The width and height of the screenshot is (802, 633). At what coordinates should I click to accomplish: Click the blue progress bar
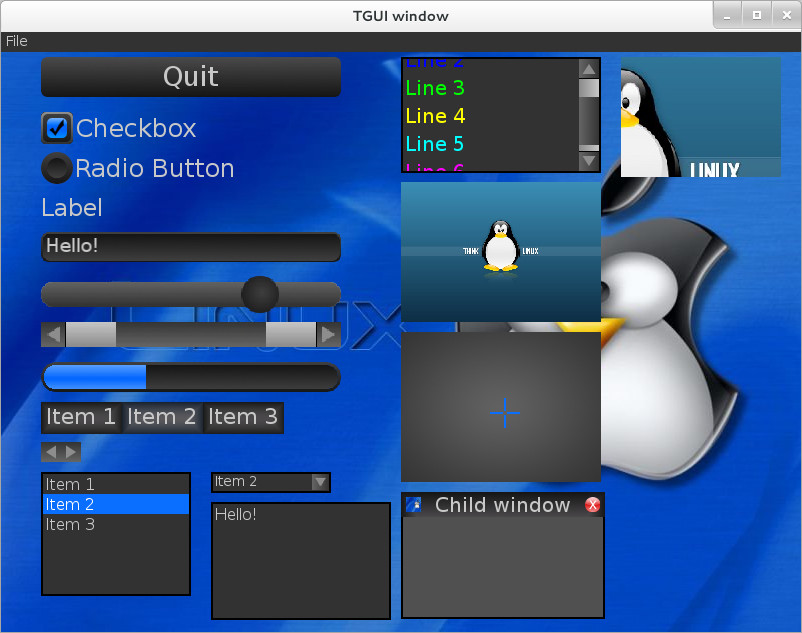pos(191,377)
